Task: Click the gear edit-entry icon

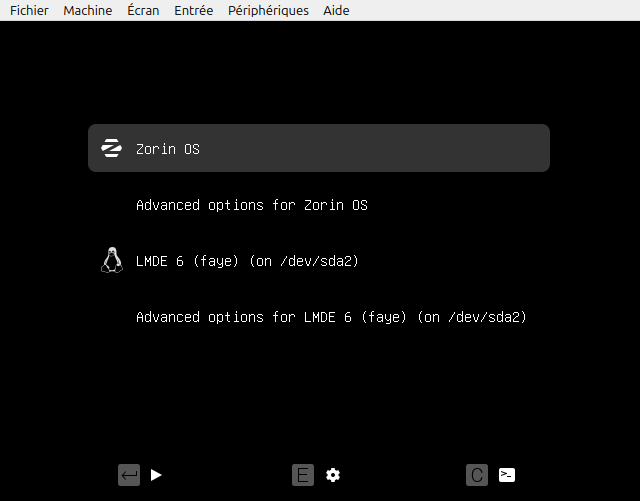Action: 333,475
